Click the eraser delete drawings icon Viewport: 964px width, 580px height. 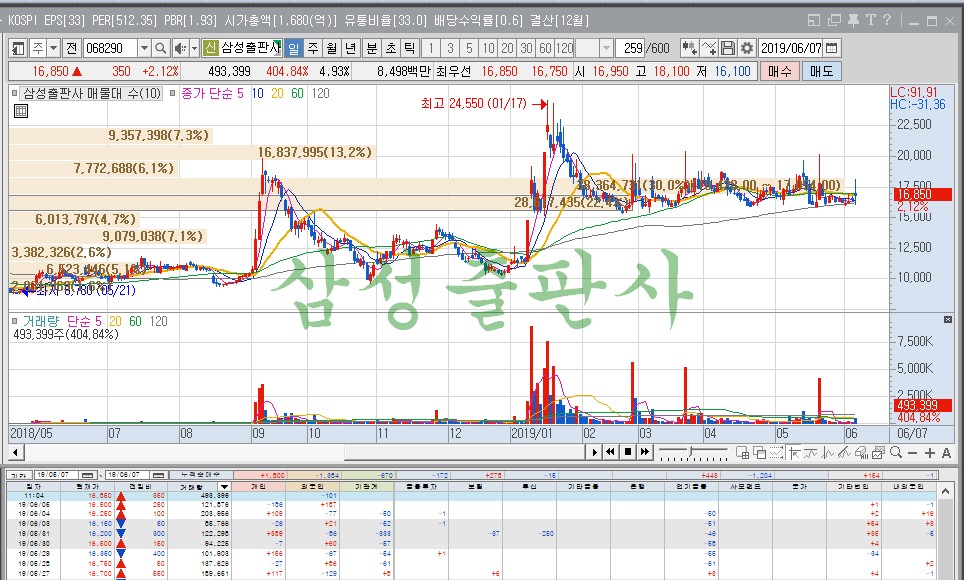(861, 453)
